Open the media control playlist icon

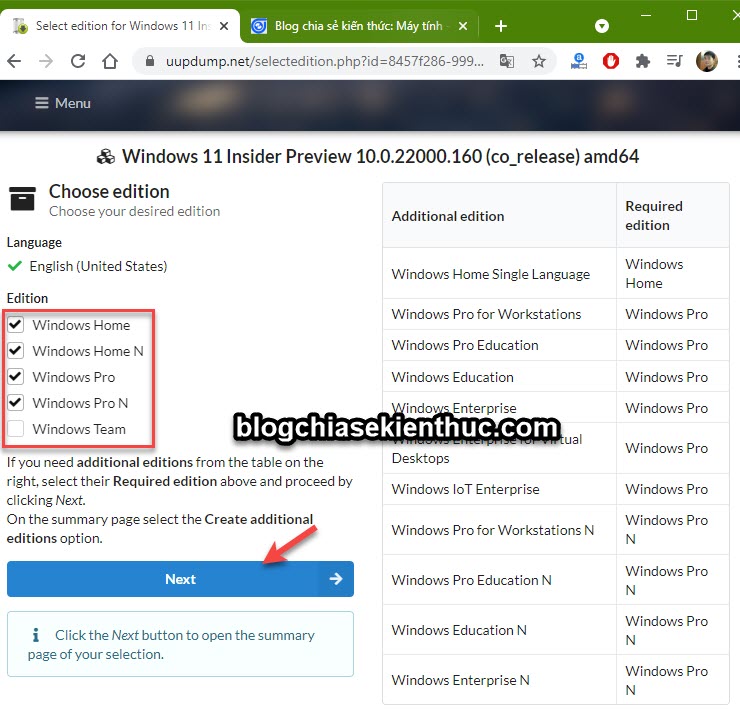[x=674, y=61]
